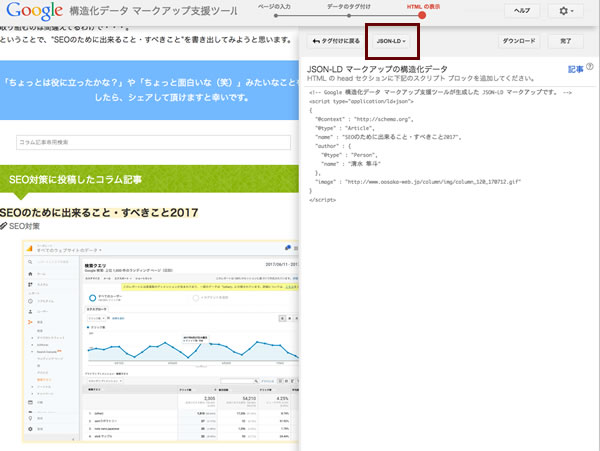This screenshot has height=451, width=600.
Task: Open the 記事 article link
Action: (x=575, y=70)
